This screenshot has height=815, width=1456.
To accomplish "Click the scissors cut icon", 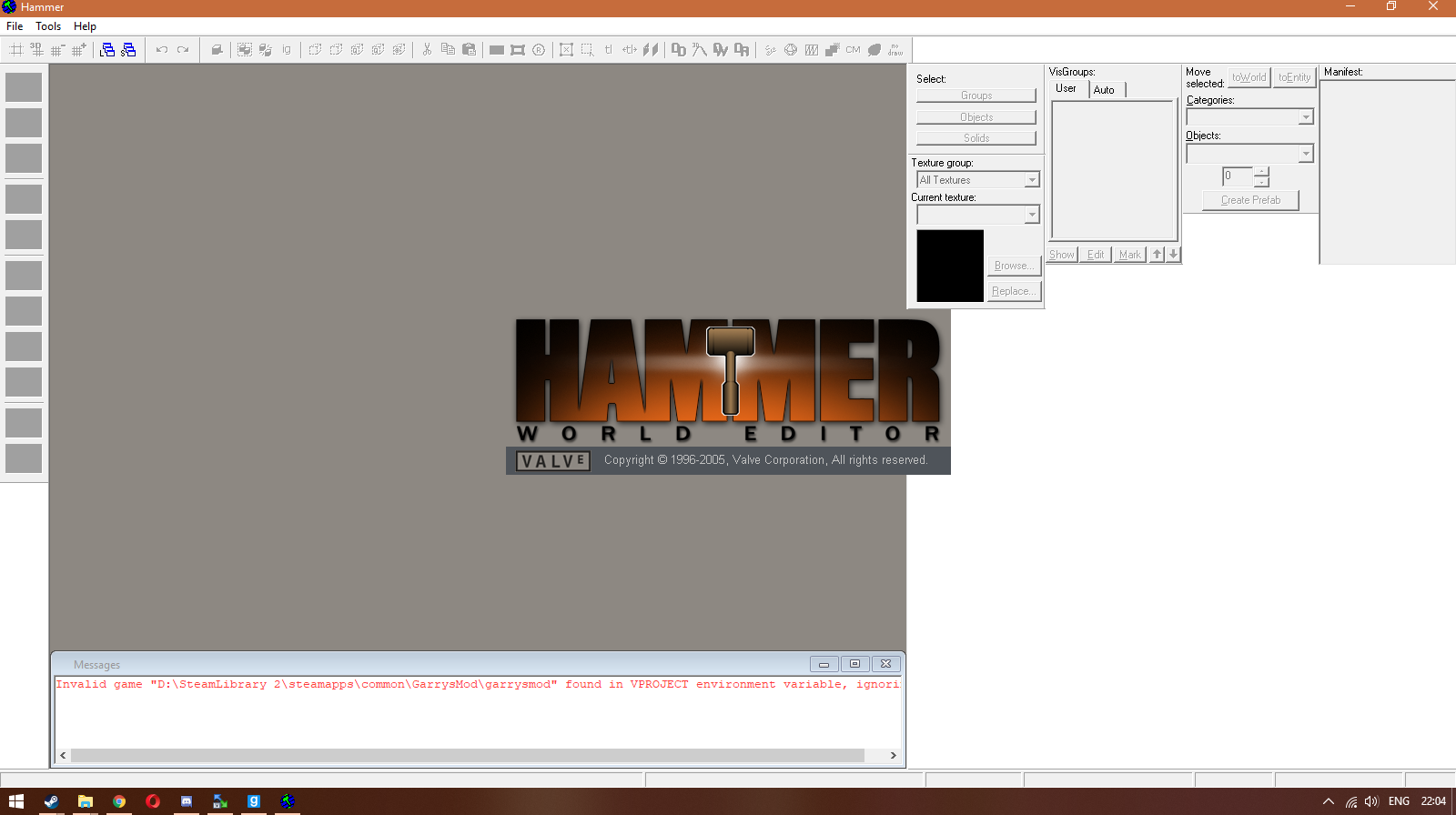I will 427,50.
